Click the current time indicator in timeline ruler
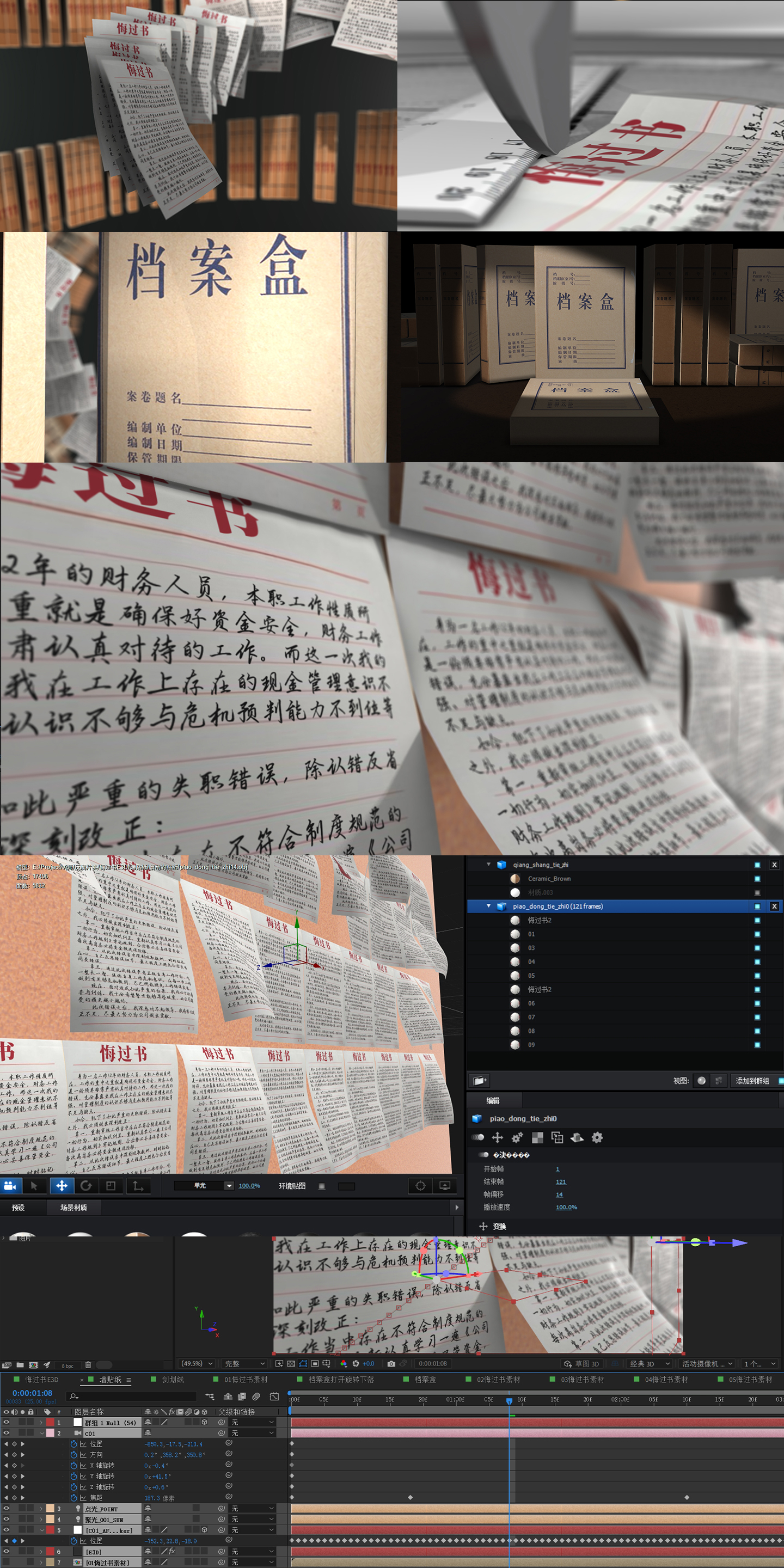The height and width of the screenshot is (1568, 784). coord(509,1401)
